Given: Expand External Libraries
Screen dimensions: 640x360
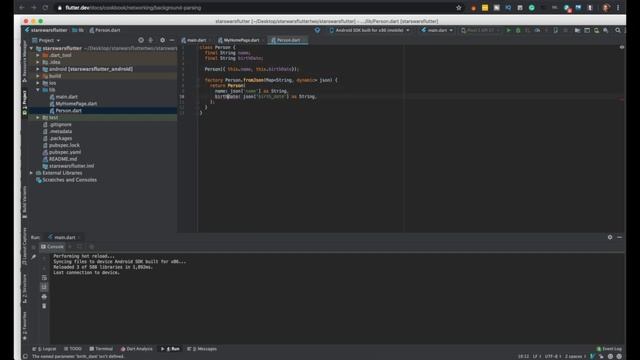Looking at the screenshot, I should (31, 173).
